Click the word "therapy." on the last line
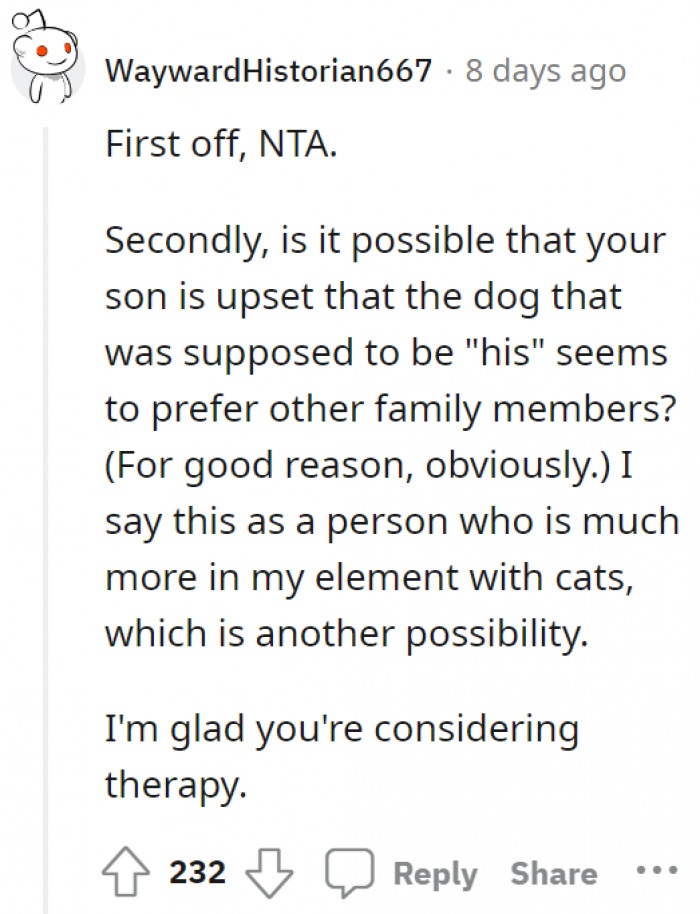 coord(175,784)
